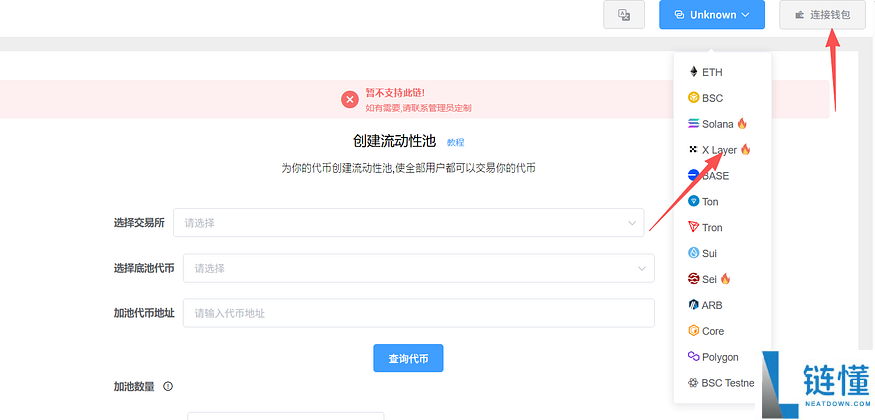Click the BSC yellow cube icon
Viewport: 875px width, 420px height.
(x=694, y=98)
